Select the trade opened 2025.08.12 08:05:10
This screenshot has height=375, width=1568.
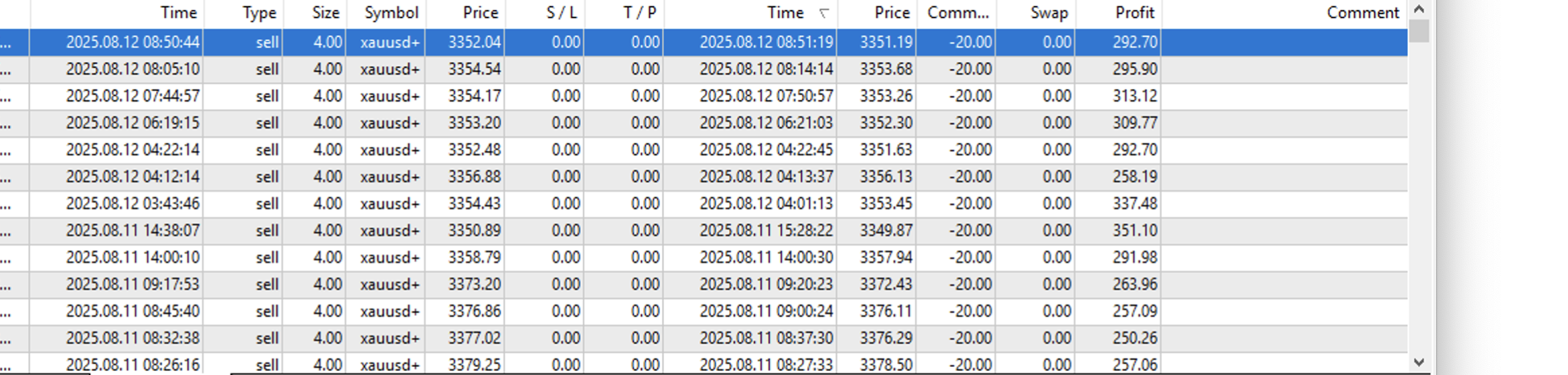pos(133,69)
